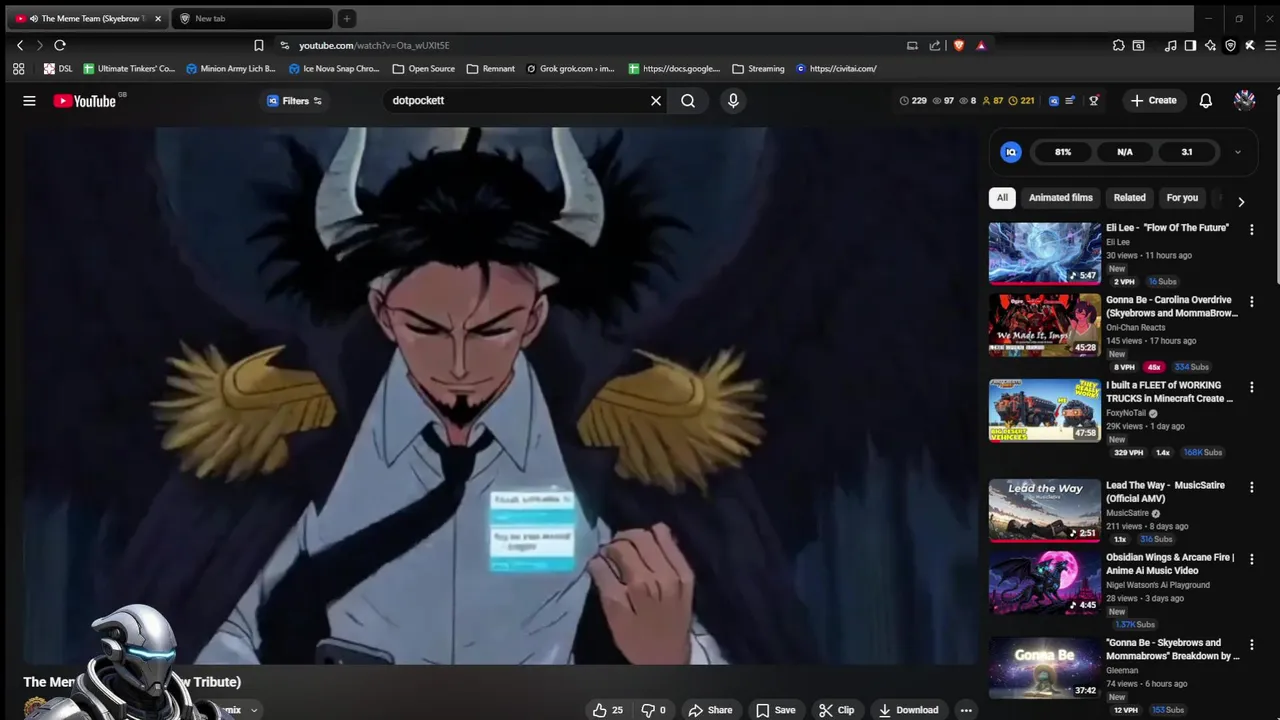Screen dimensions: 1280x720
Task: Go back with the browser back arrow
Action: tap(20, 45)
